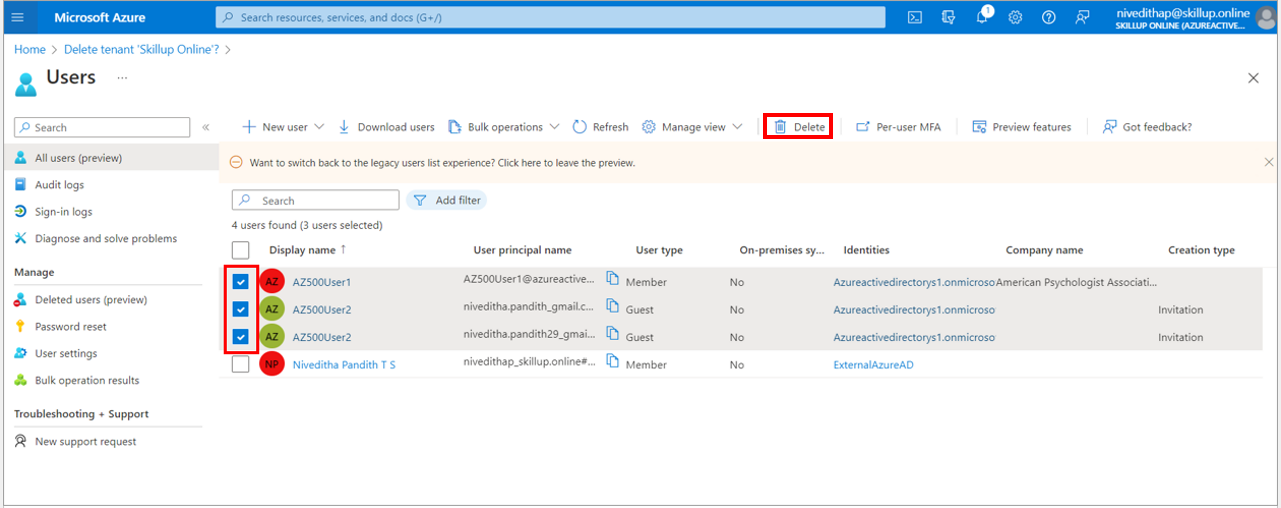Expand Manage view dropdown
This screenshot has height=508, width=1281.
point(692,127)
